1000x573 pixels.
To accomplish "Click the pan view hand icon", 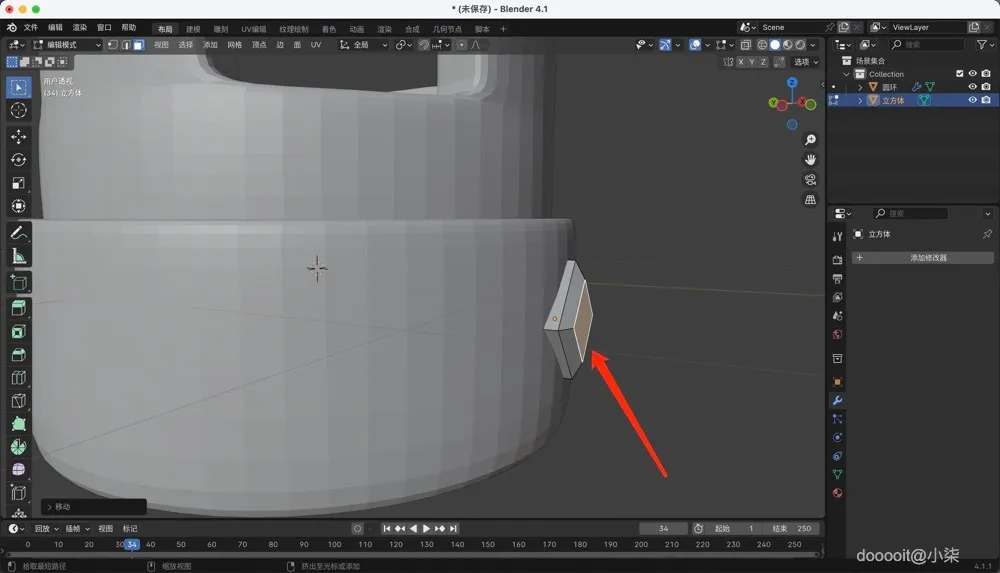I will pos(810,159).
